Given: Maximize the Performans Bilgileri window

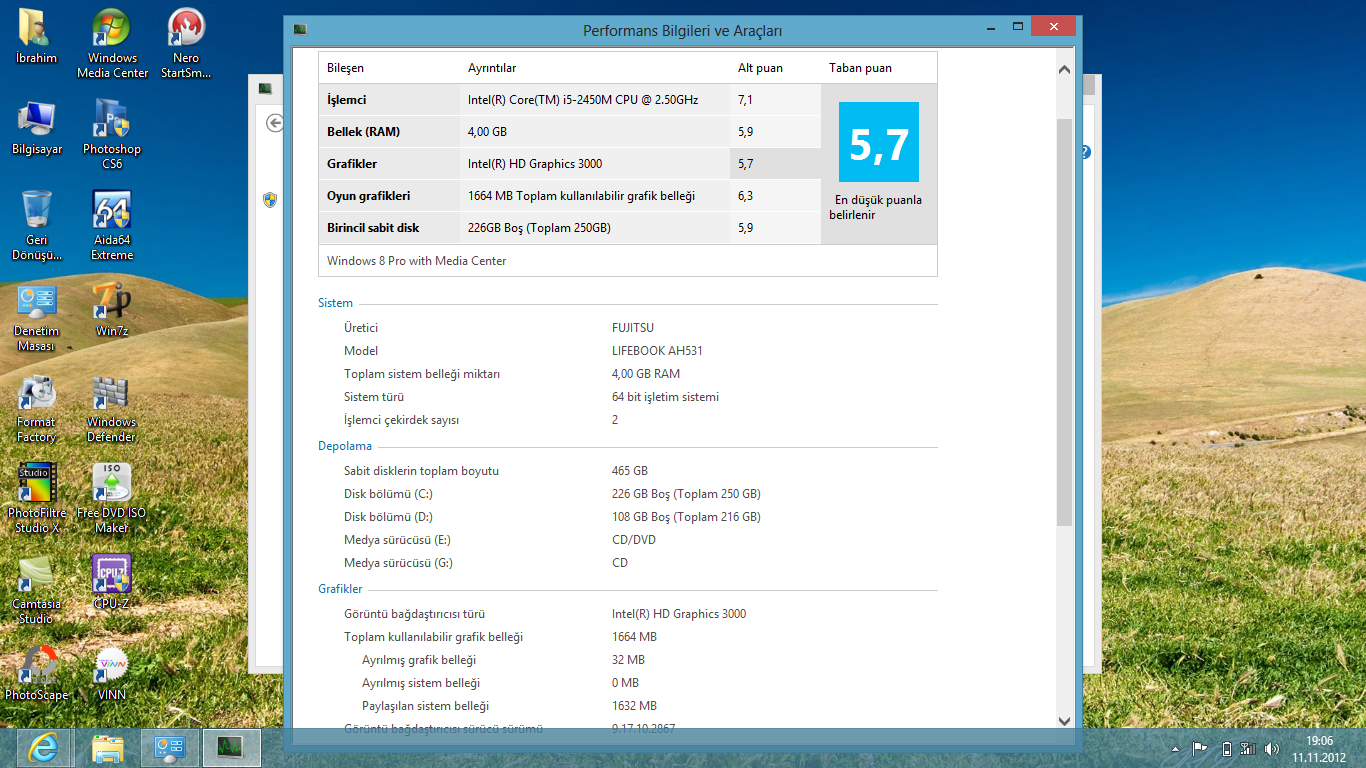Looking at the screenshot, I should click(x=1018, y=26).
